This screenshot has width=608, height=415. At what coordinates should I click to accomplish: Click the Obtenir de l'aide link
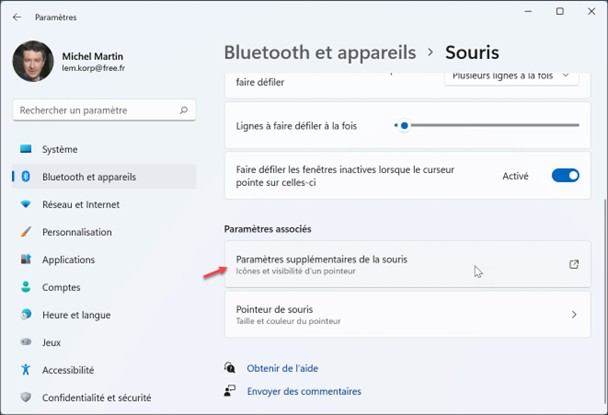(x=281, y=368)
